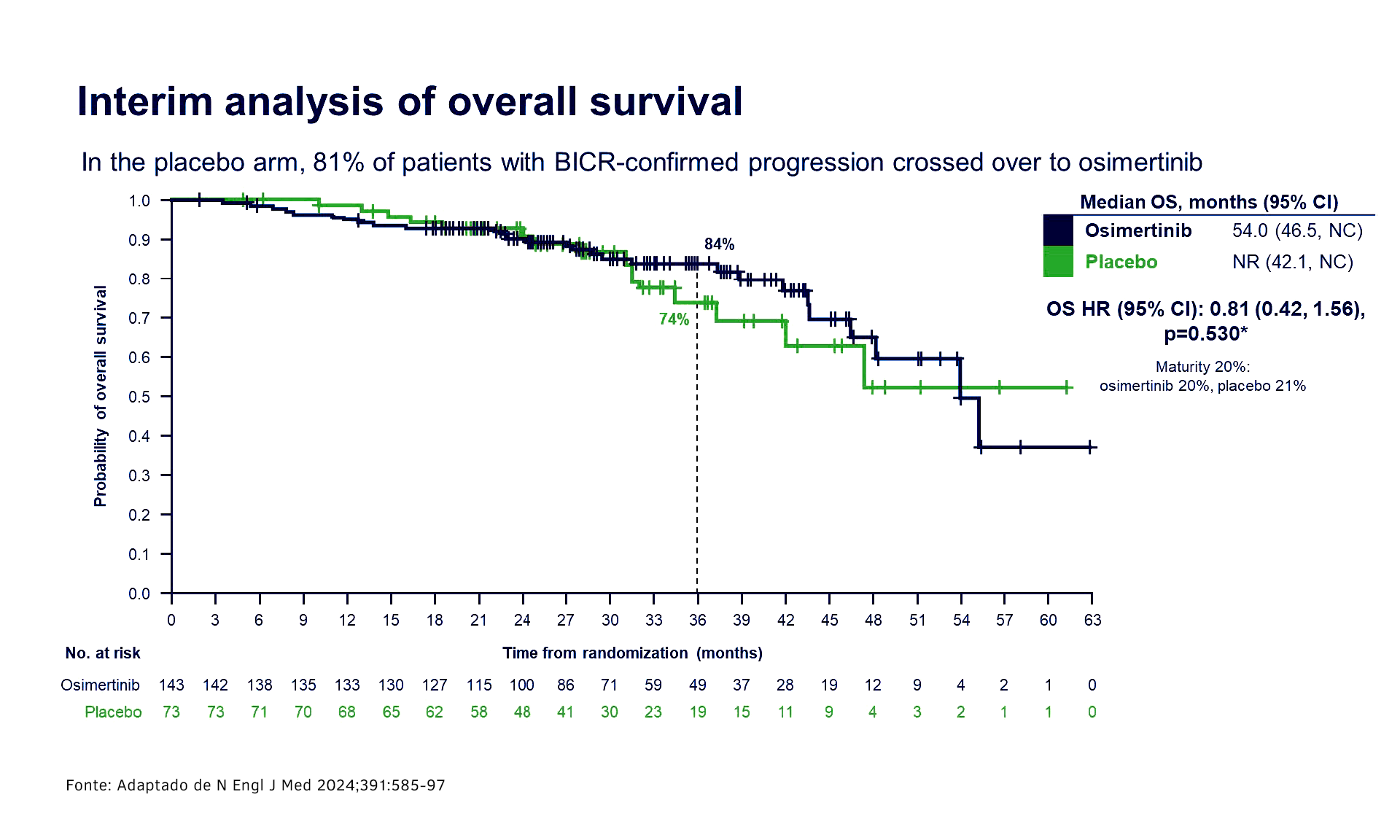Screen dimensions: 1400x840
Task: Click the 84% survival annotation
Action: point(719,245)
